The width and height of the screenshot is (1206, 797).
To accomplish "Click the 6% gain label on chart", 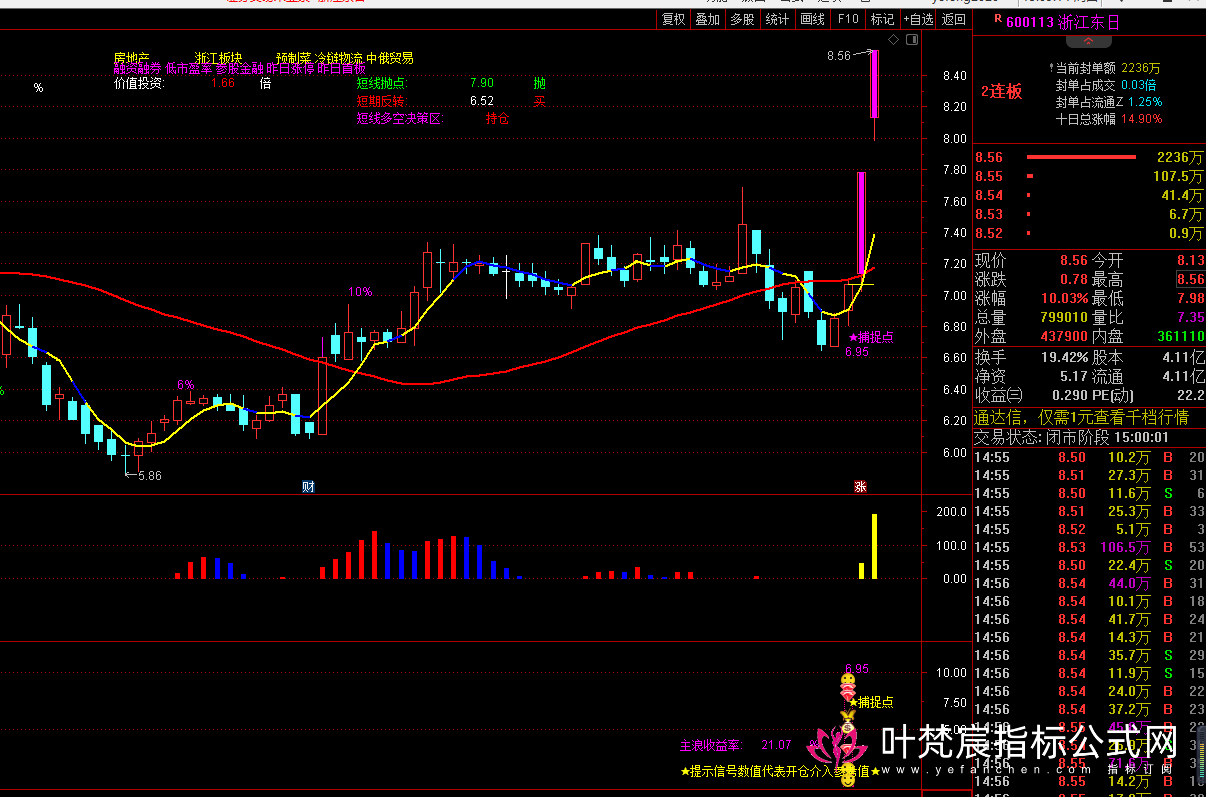I will point(185,384).
